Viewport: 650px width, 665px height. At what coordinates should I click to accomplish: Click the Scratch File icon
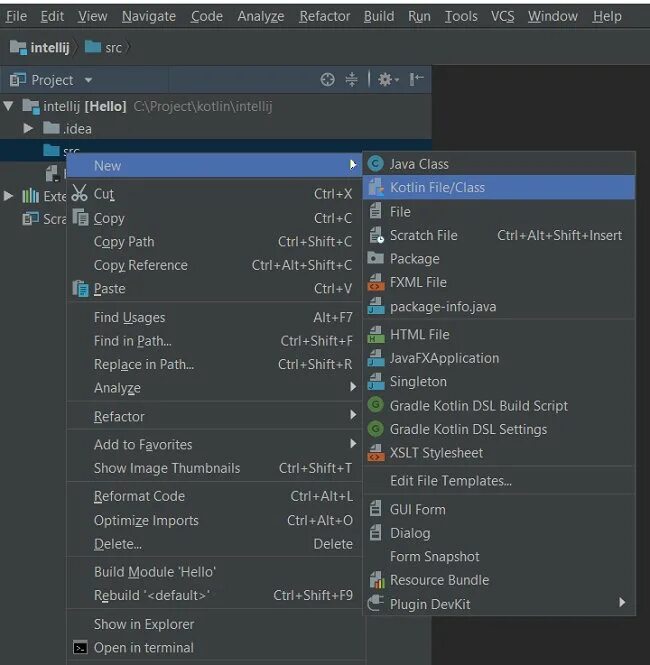[376, 235]
